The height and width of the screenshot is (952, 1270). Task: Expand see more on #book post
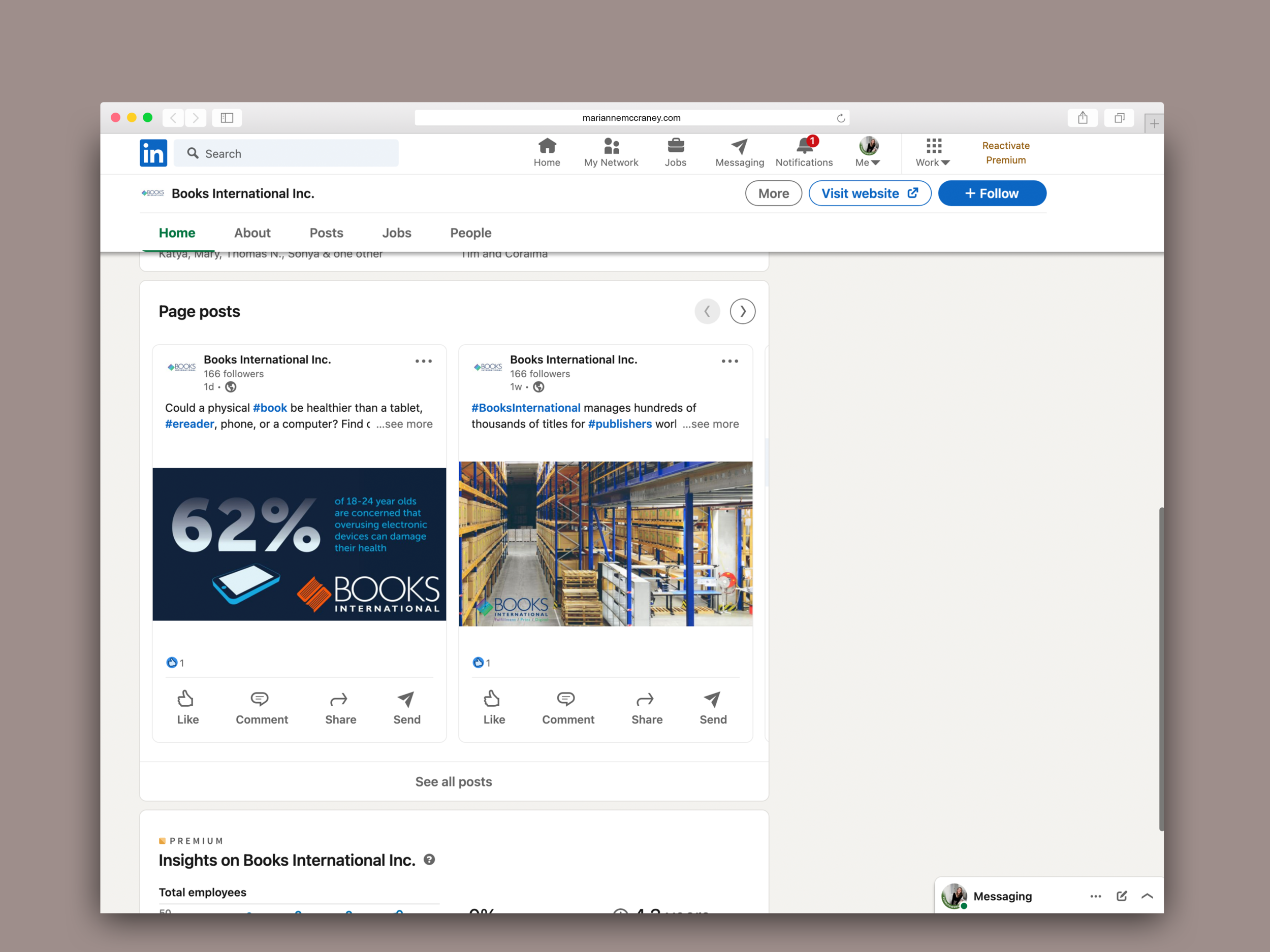point(404,424)
